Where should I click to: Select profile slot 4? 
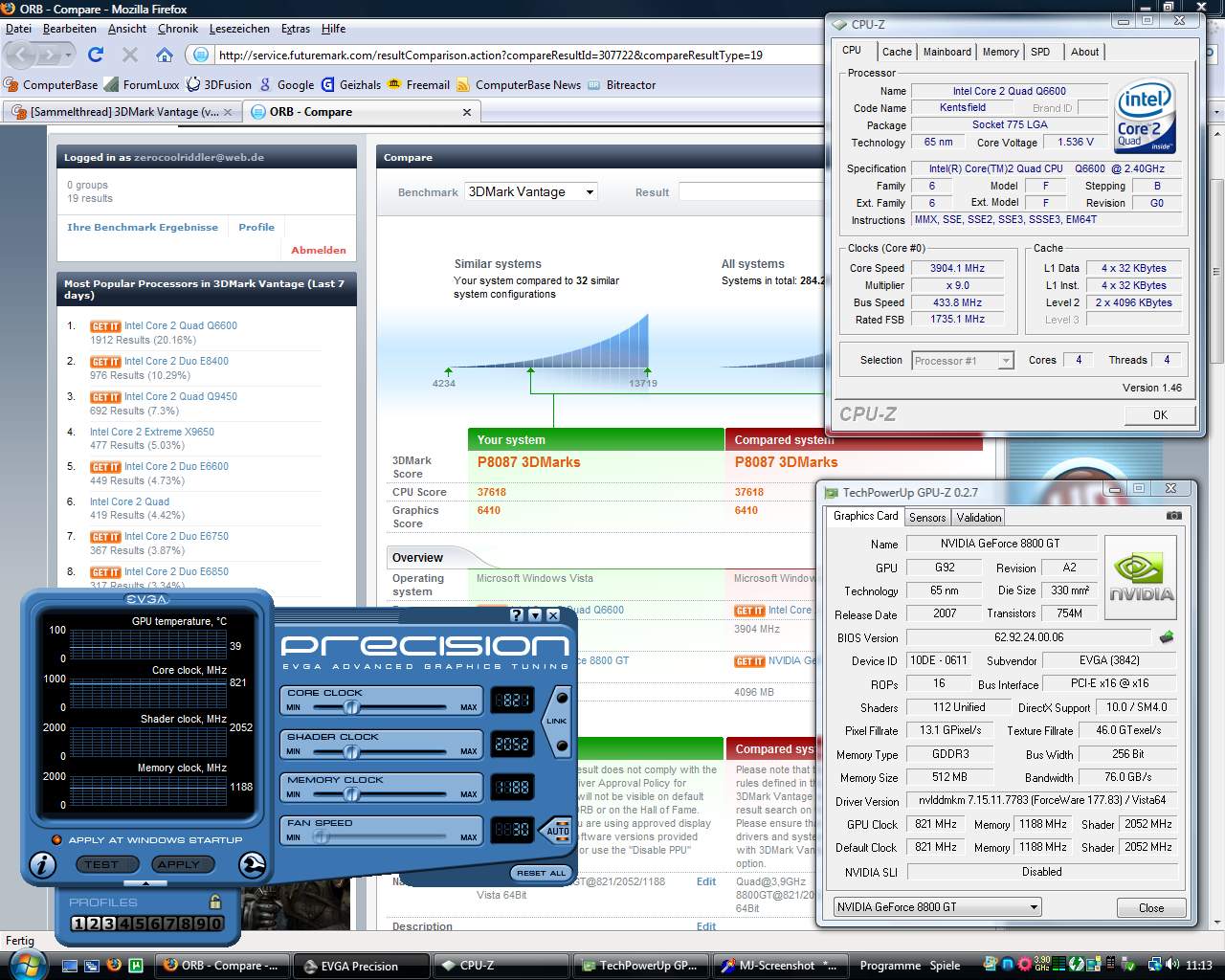[124, 924]
